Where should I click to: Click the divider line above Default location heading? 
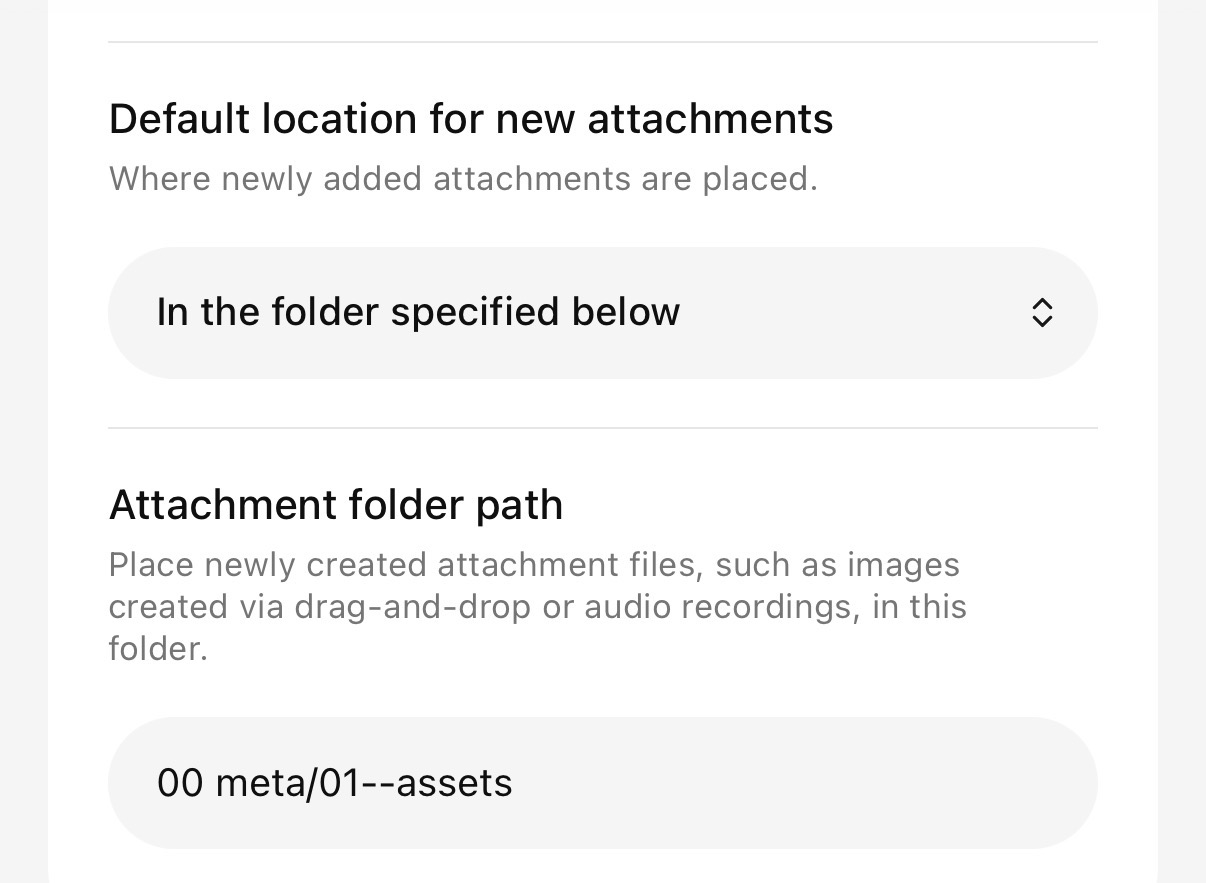(x=602, y=42)
